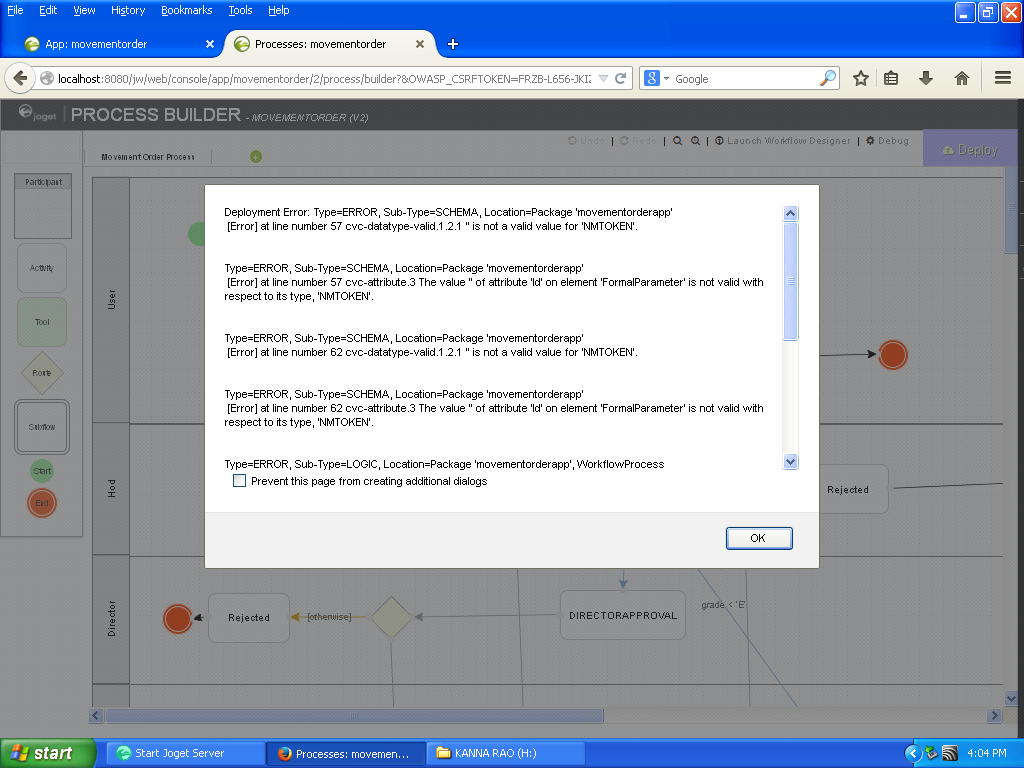Click the Deploy button

tap(970, 150)
